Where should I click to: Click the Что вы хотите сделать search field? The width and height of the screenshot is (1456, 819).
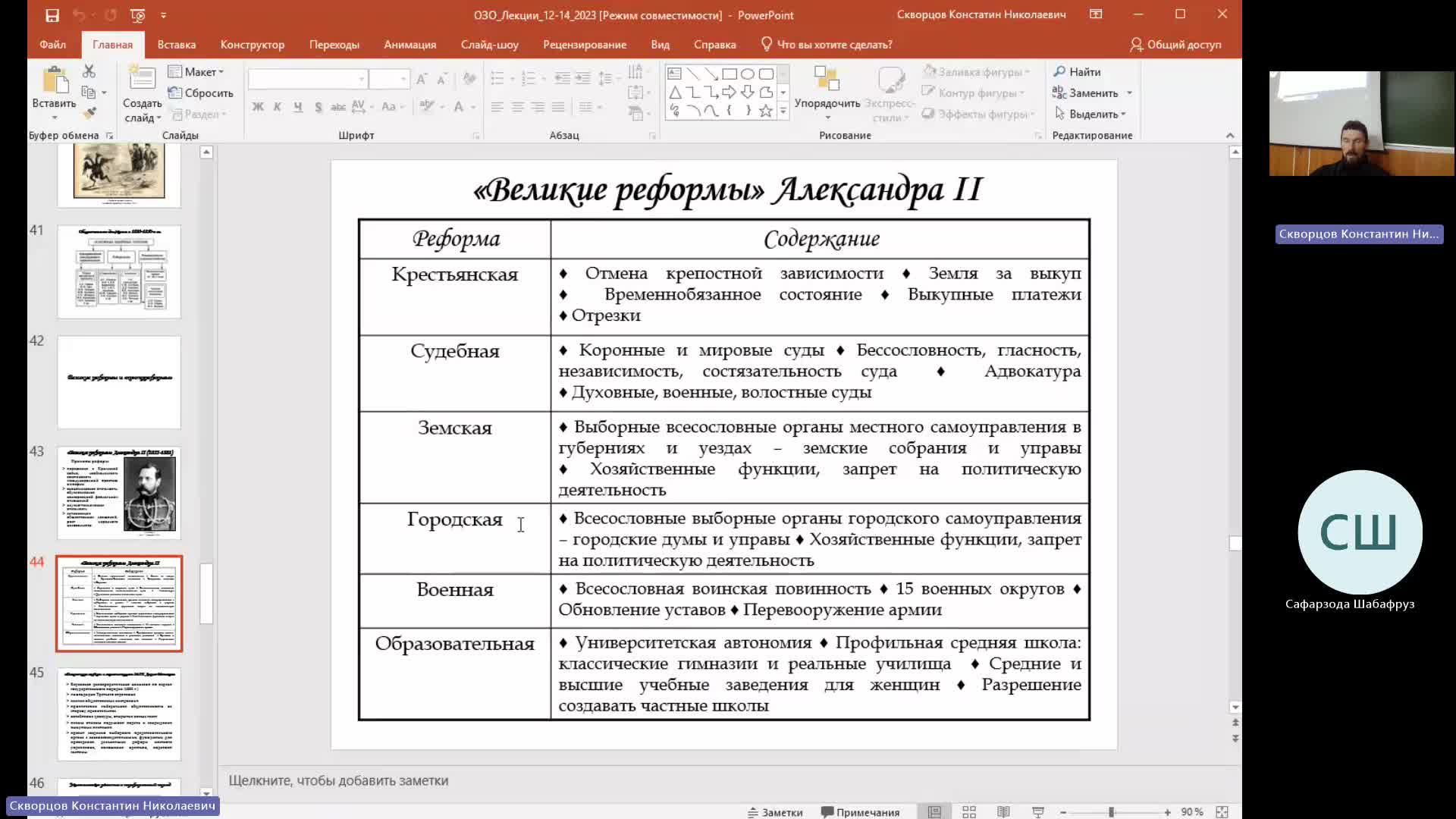[x=827, y=44]
